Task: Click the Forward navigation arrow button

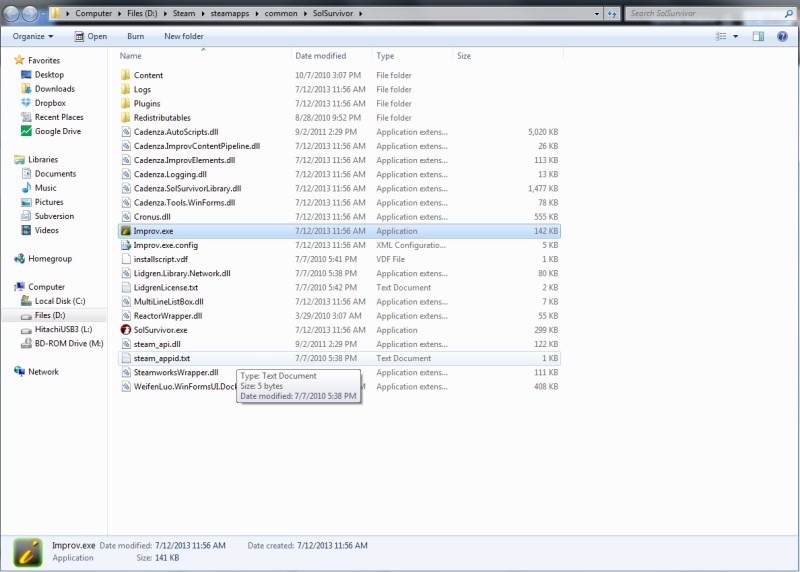Action: click(x=30, y=13)
